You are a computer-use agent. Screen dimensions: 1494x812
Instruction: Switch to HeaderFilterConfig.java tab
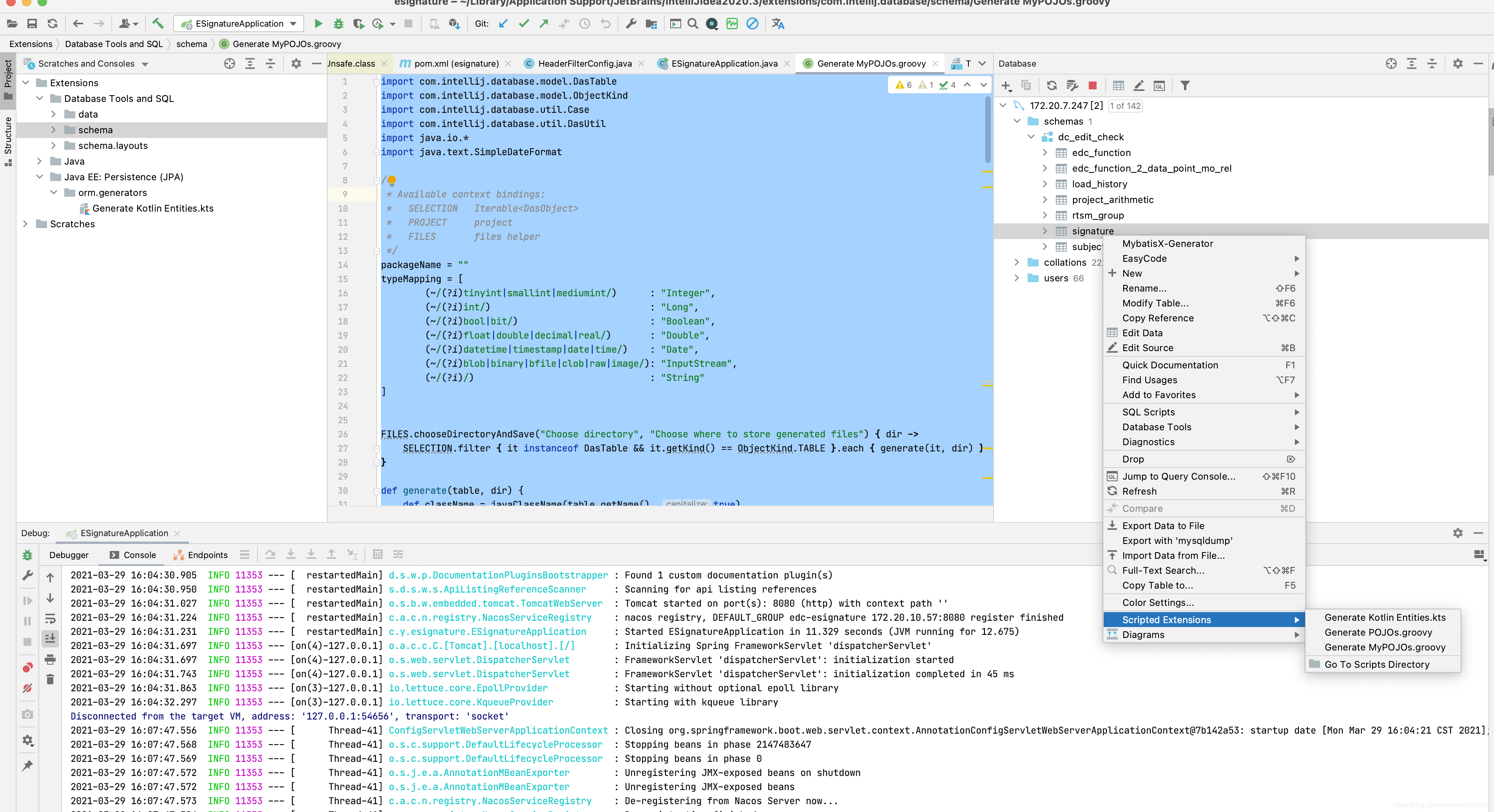point(584,64)
